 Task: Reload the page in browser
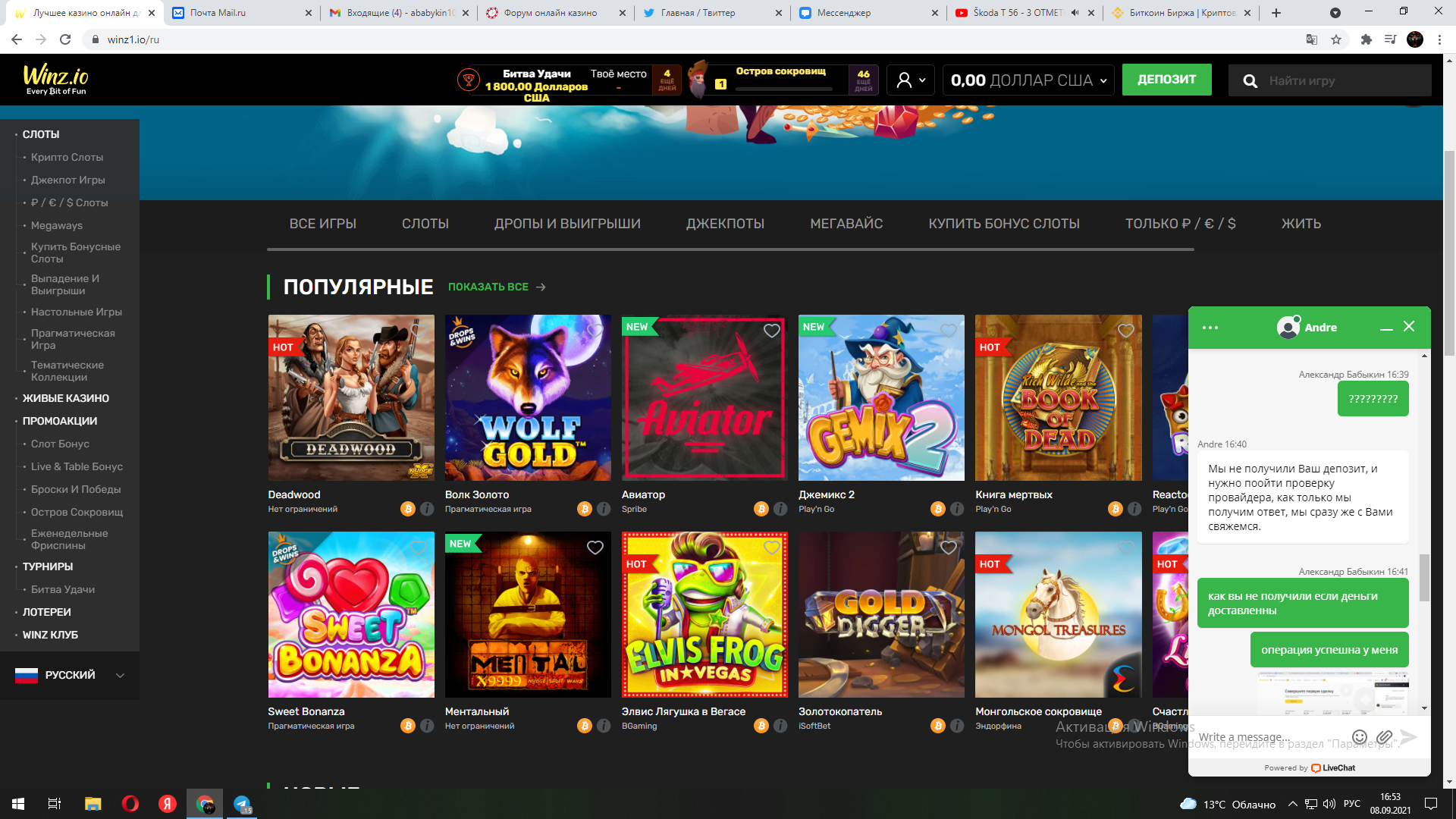coord(65,39)
